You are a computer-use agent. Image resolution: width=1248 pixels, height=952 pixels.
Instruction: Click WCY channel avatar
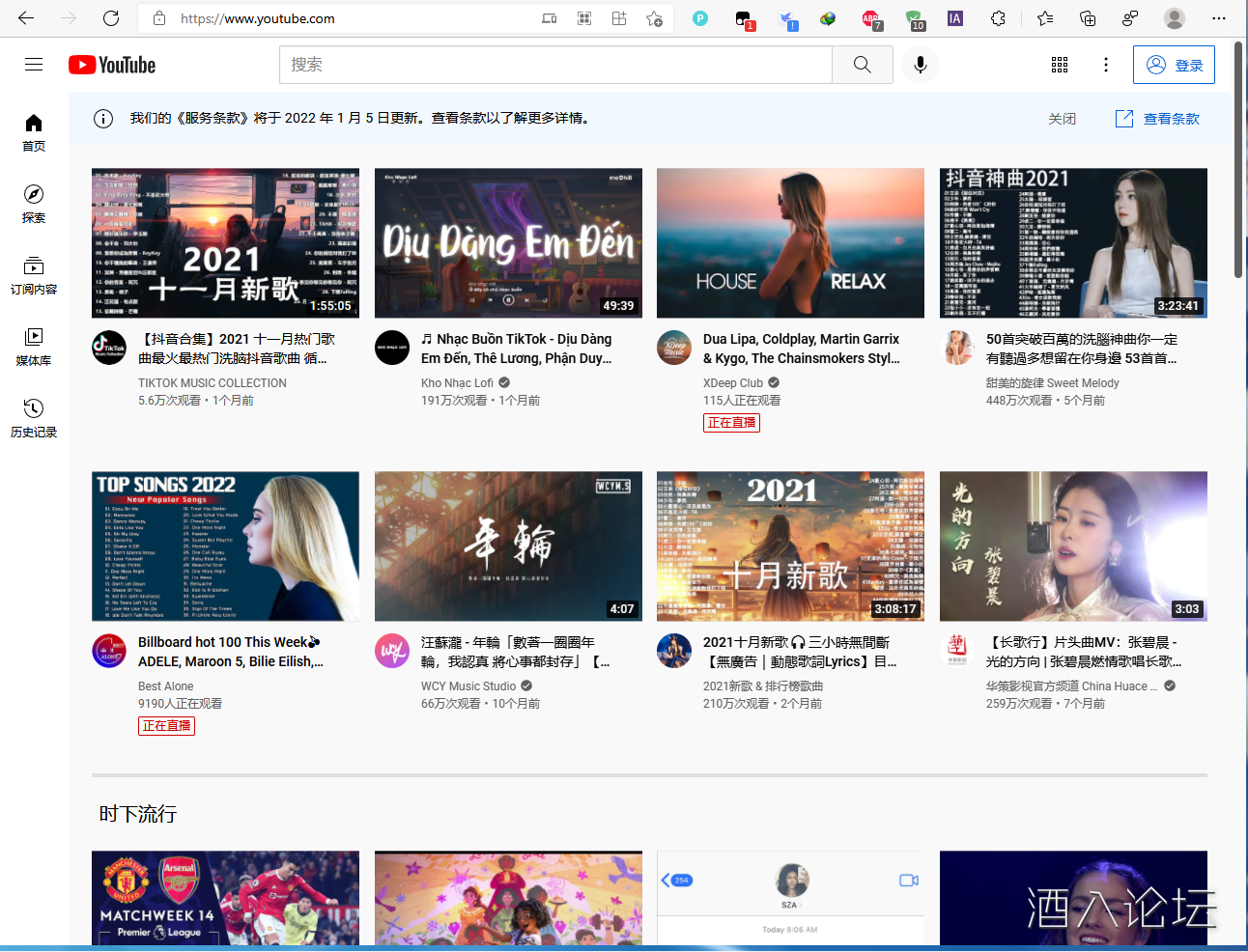[392, 651]
